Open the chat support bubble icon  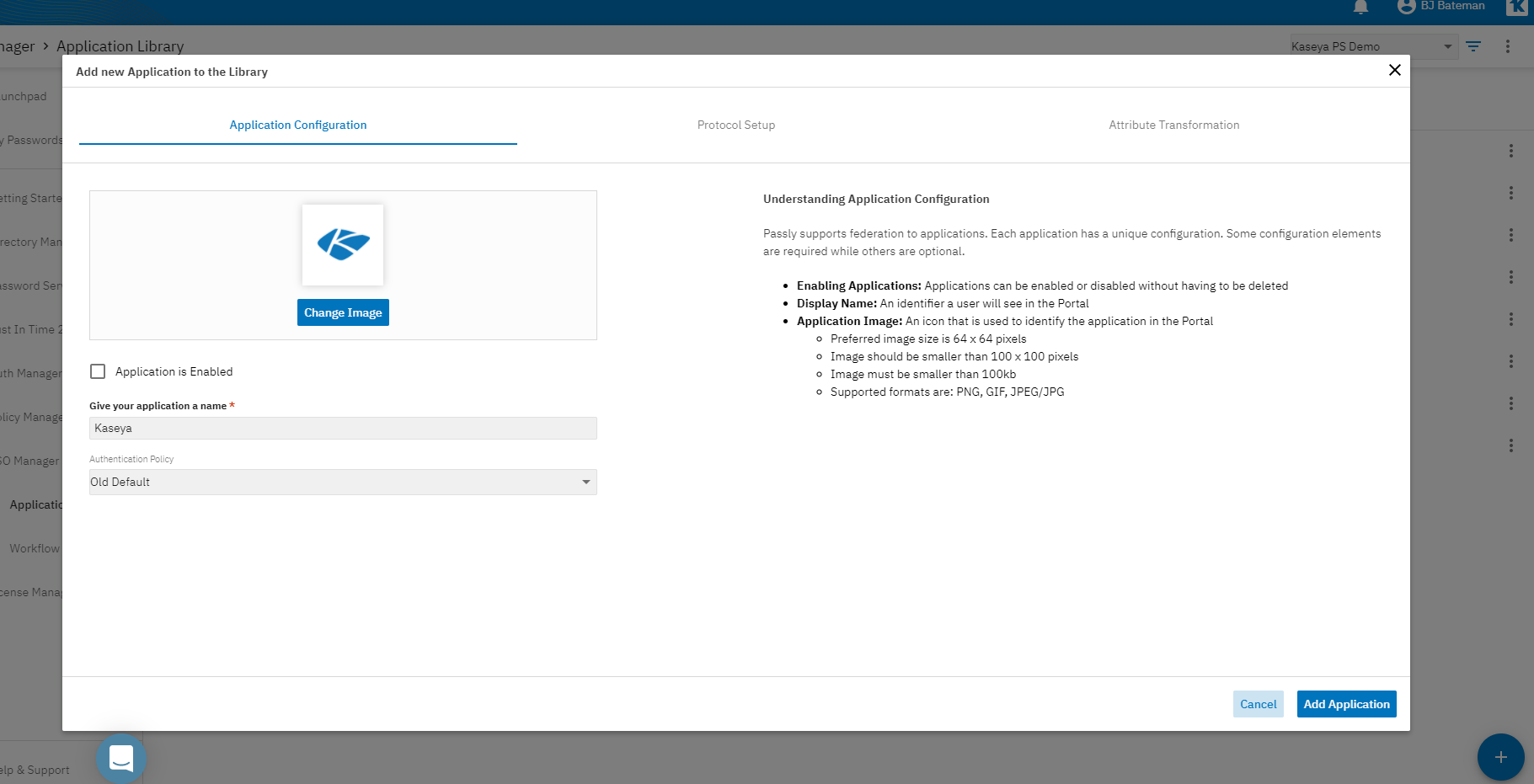pos(121,758)
